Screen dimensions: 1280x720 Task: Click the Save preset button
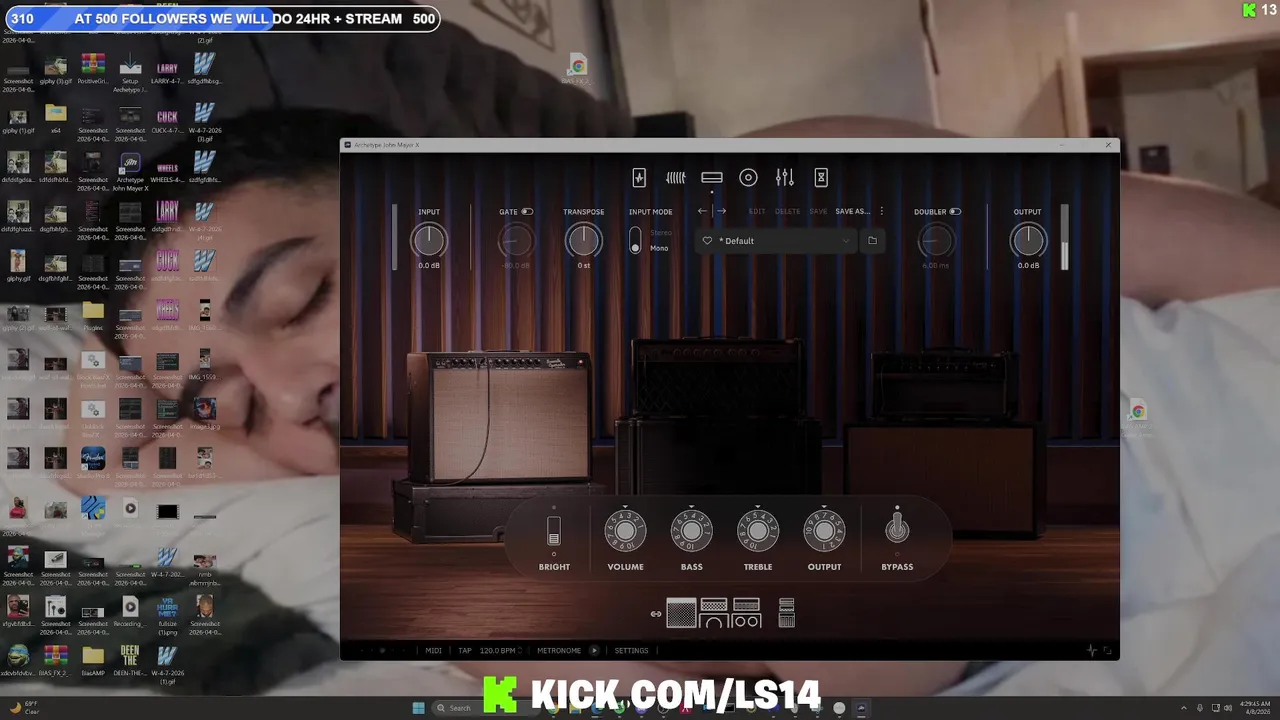coord(818,212)
